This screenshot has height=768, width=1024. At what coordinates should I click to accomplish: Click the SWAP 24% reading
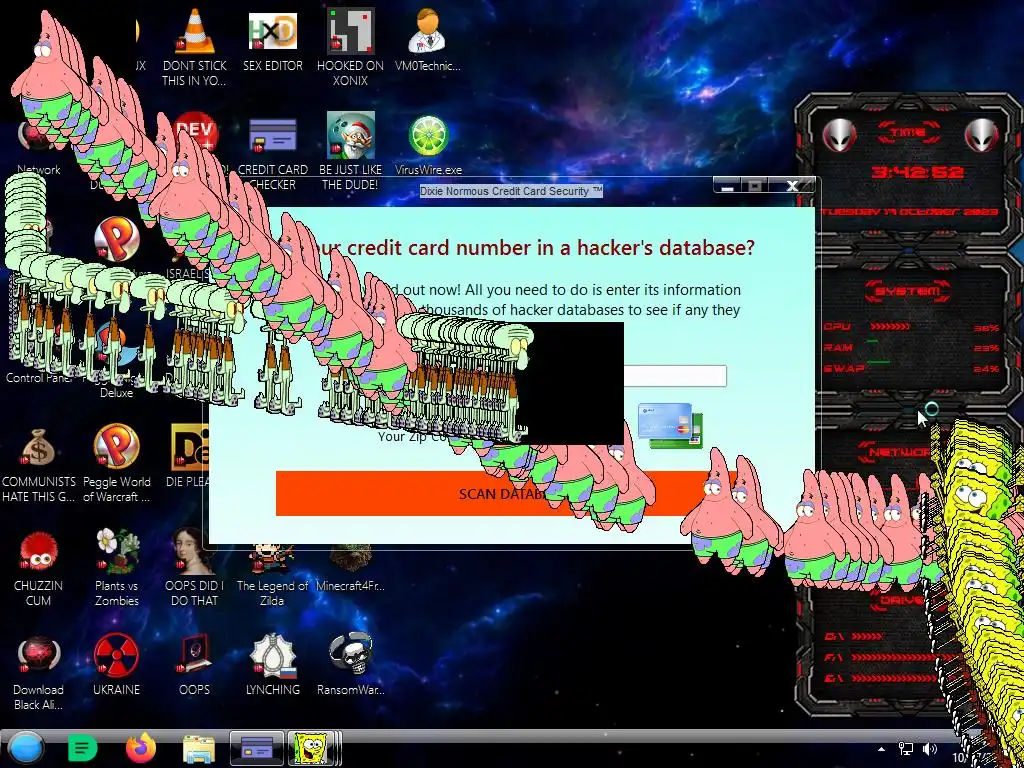(x=985, y=369)
